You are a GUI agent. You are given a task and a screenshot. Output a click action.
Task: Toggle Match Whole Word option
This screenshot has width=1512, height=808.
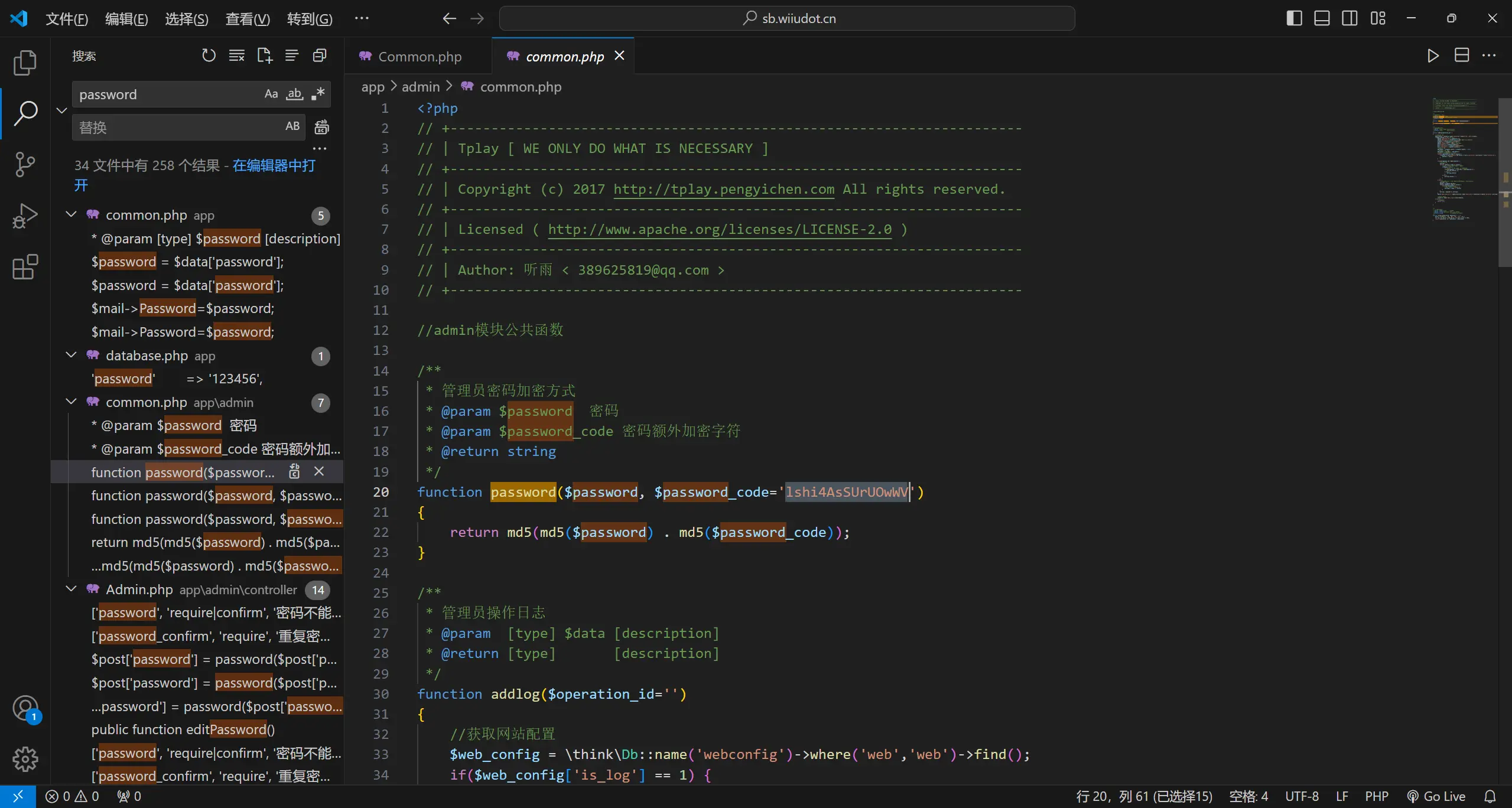(294, 94)
